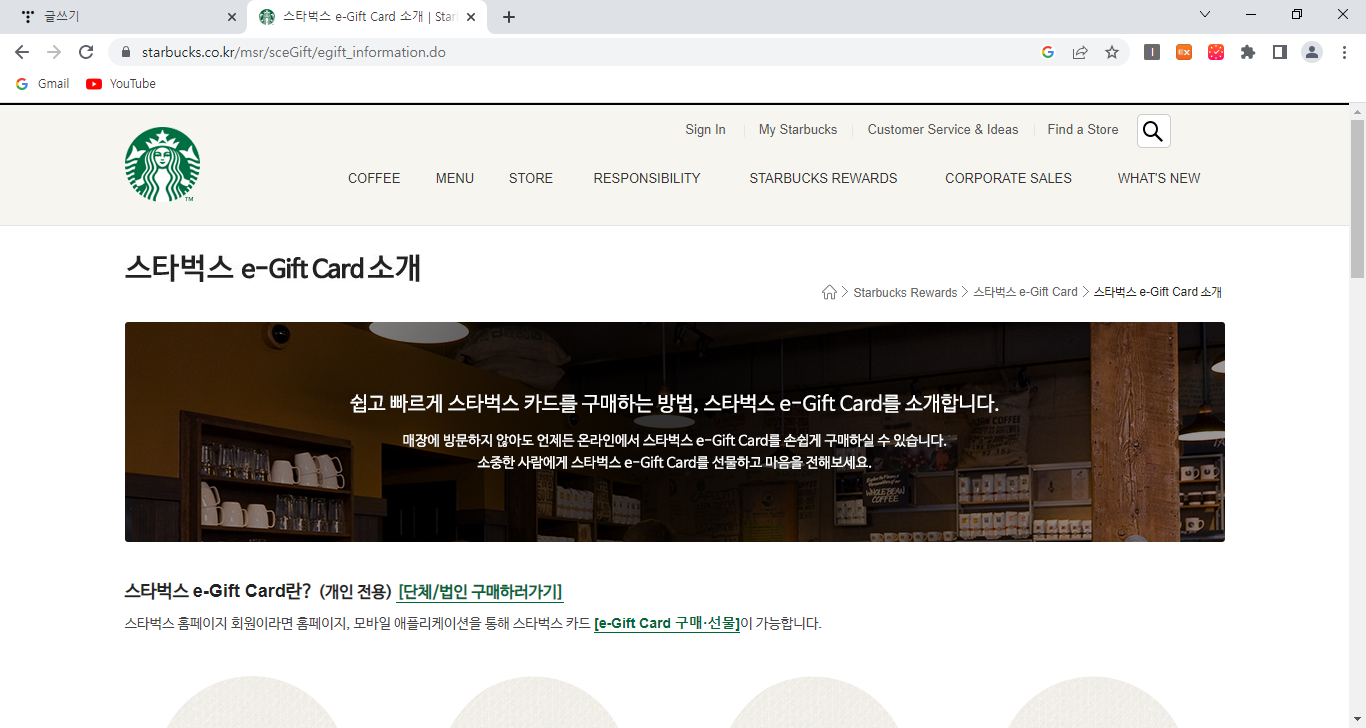Open the Chrome profile avatar
Screen dimensions: 1366x728
coord(1312,52)
